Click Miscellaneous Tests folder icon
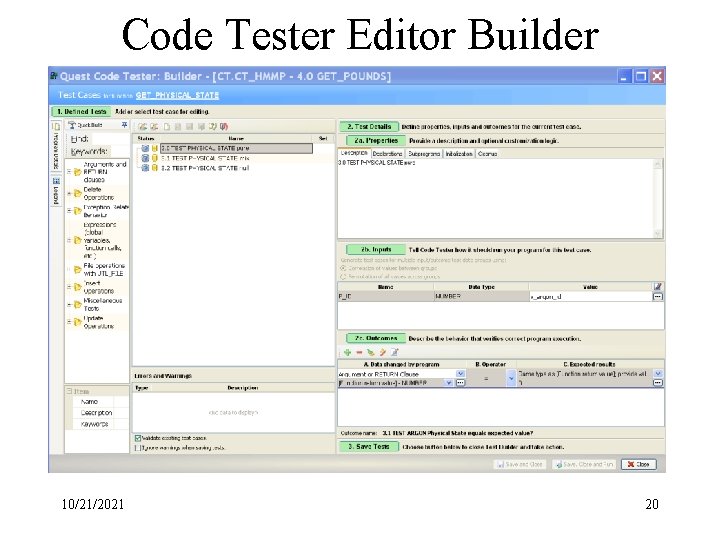This screenshot has height=540, width=720. (78, 304)
